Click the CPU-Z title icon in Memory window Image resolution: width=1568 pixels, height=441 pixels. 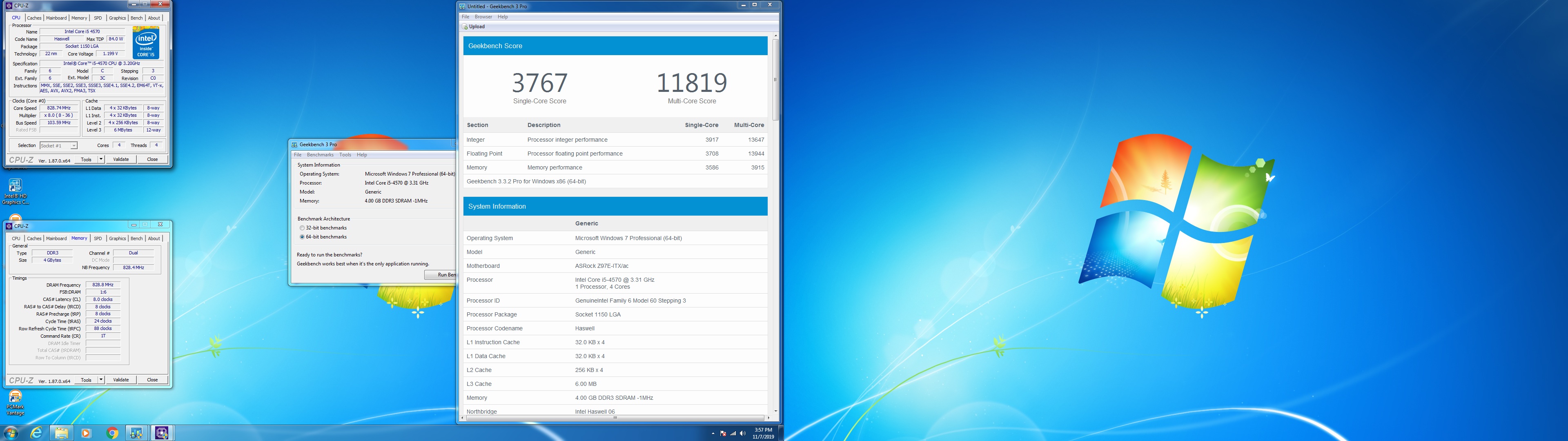pyautogui.click(x=9, y=226)
